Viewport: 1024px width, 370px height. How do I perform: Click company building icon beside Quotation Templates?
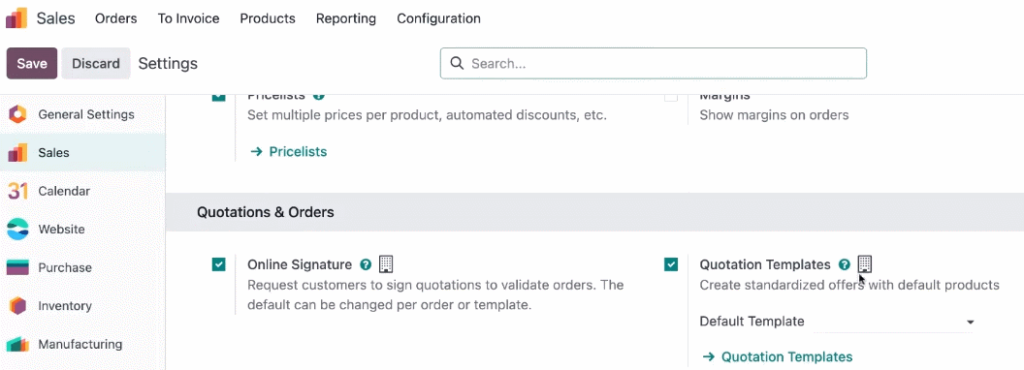pyautogui.click(x=865, y=264)
